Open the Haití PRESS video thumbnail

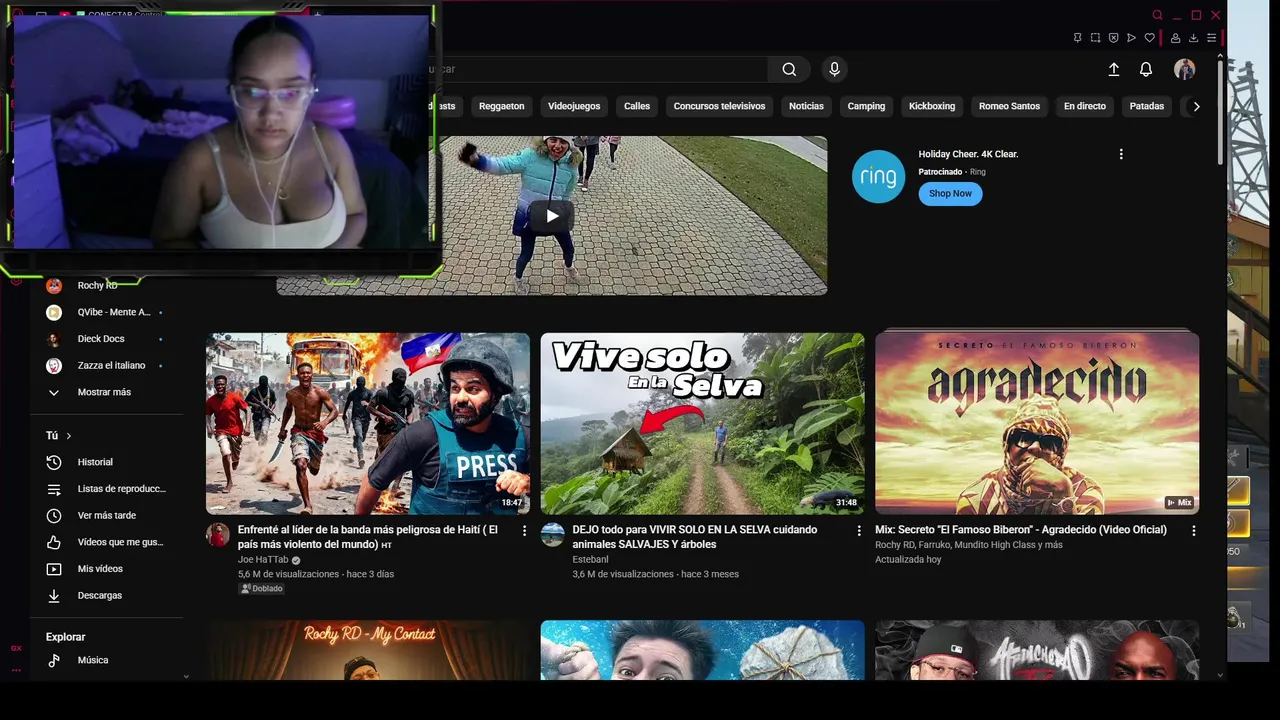point(368,424)
